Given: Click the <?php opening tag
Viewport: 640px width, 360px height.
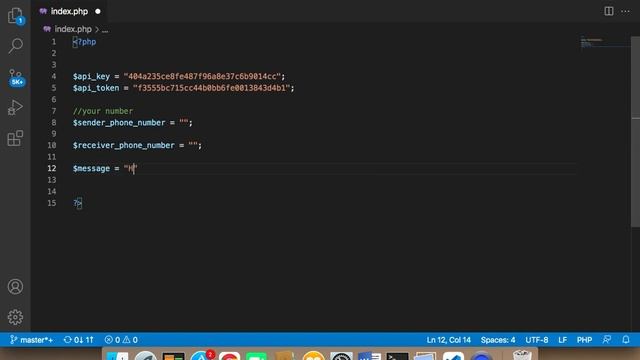Looking at the screenshot, I should (x=84, y=42).
